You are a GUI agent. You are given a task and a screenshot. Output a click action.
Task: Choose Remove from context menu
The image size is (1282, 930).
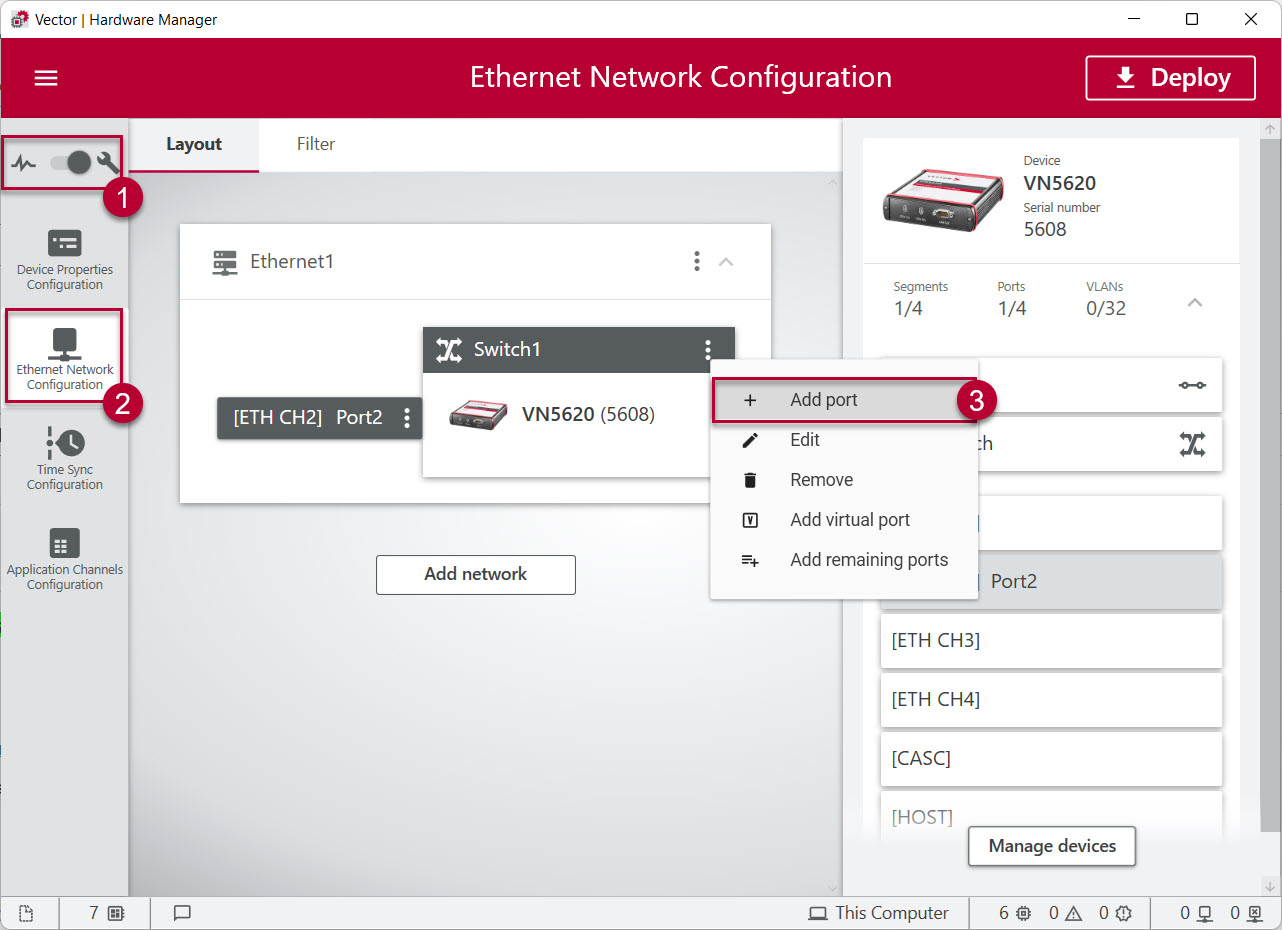coord(844,480)
